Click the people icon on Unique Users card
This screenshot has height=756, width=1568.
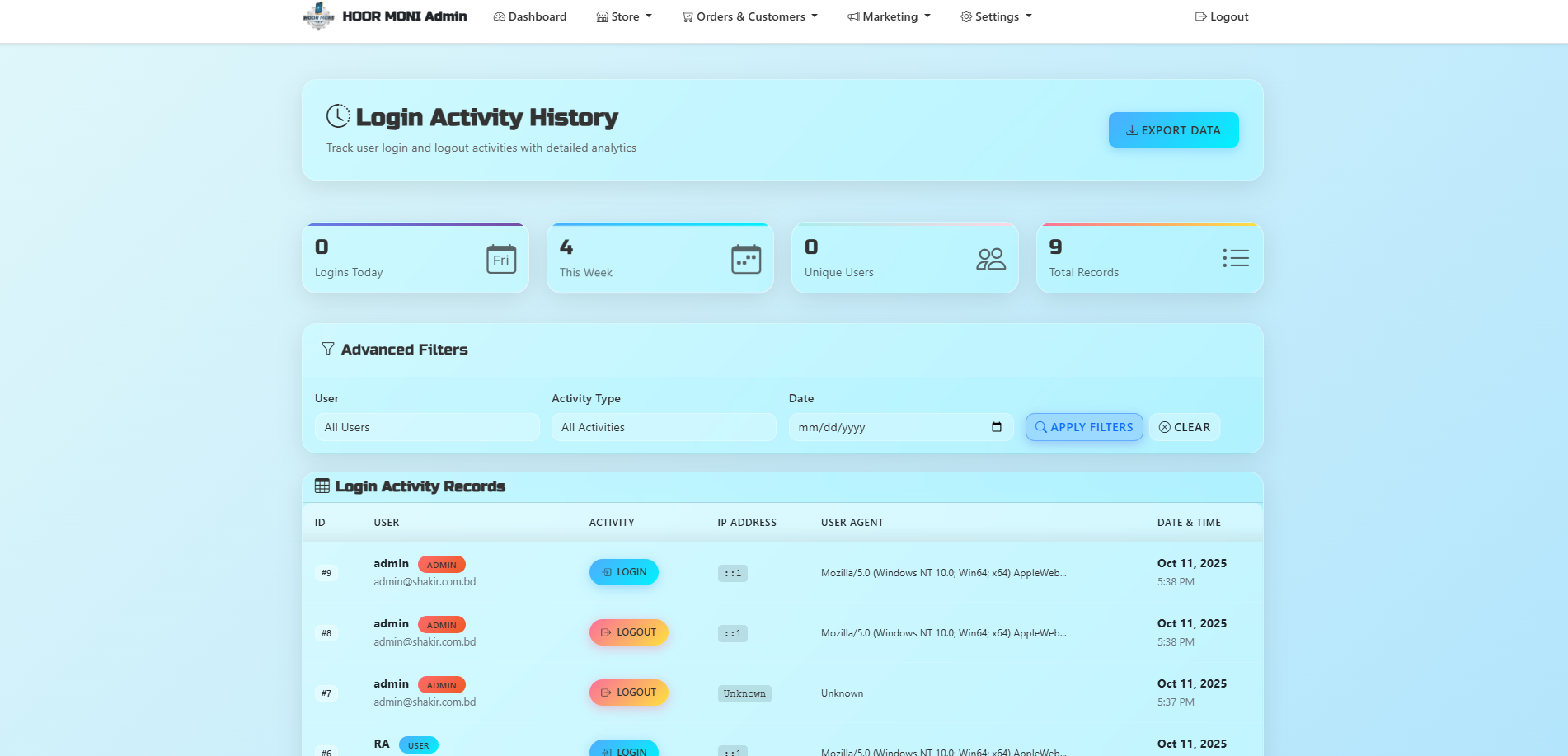pyautogui.click(x=991, y=259)
